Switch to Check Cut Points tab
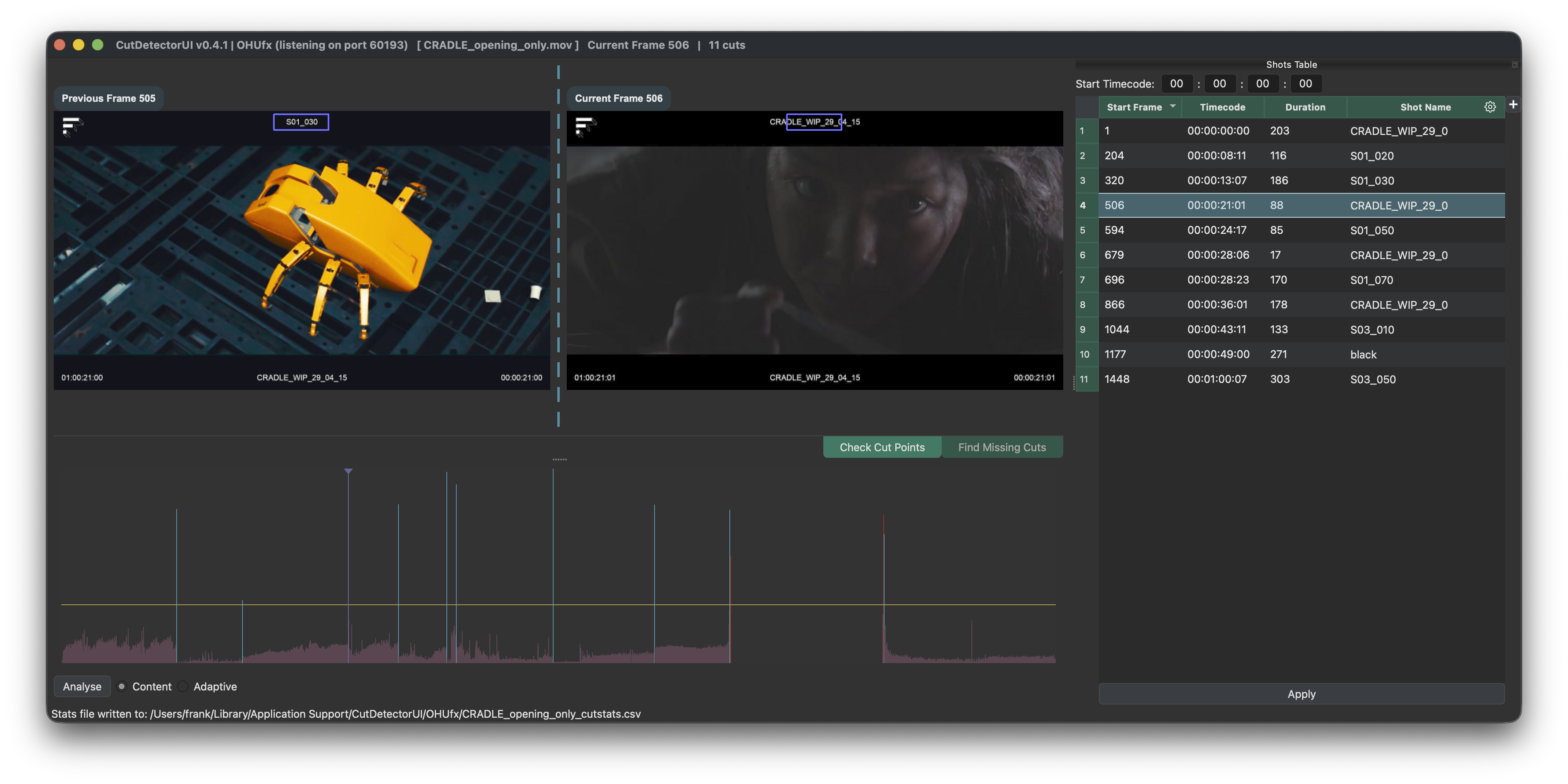This screenshot has width=1568, height=784. (x=881, y=447)
